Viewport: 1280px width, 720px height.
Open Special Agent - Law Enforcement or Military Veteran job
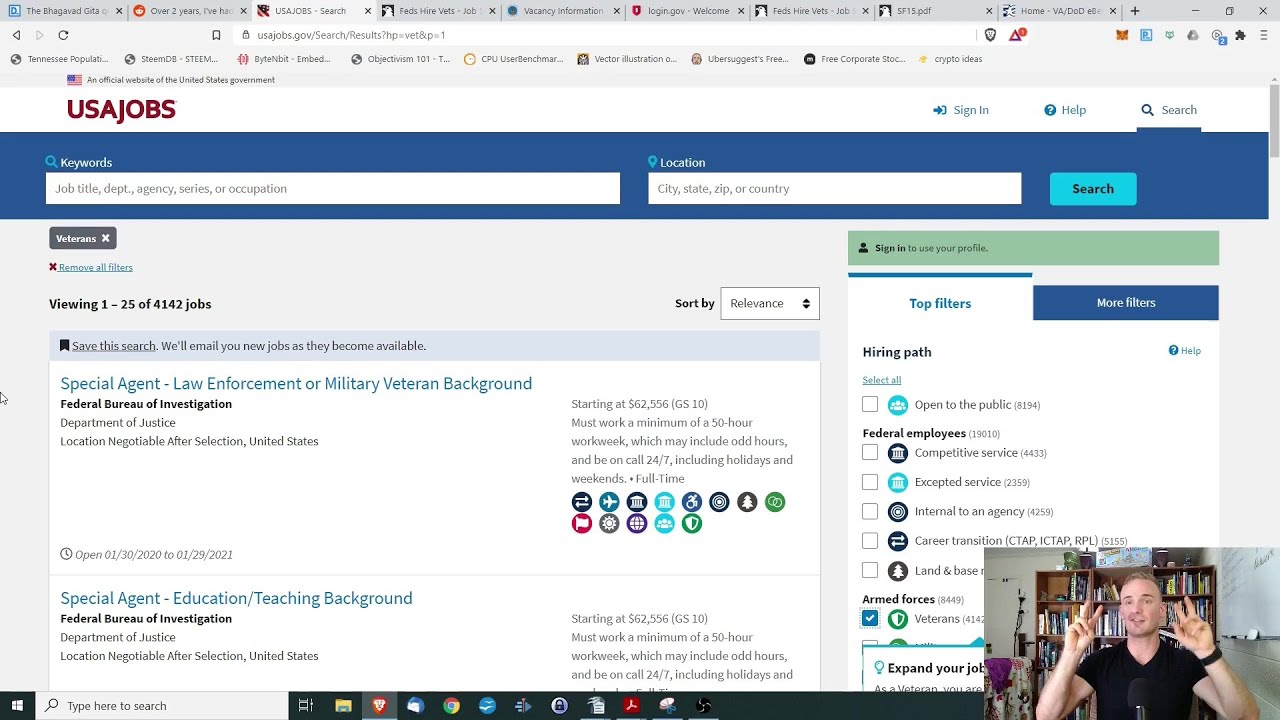pyautogui.click(x=296, y=384)
